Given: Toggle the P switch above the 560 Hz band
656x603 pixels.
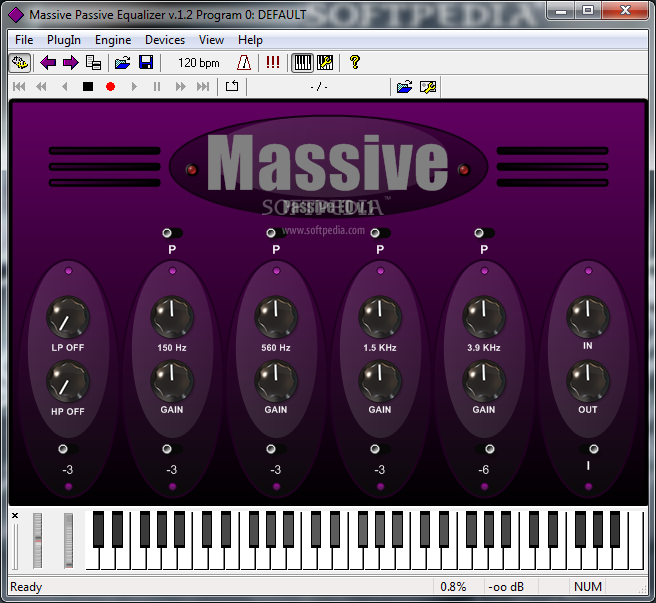Looking at the screenshot, I should (276, 233).
